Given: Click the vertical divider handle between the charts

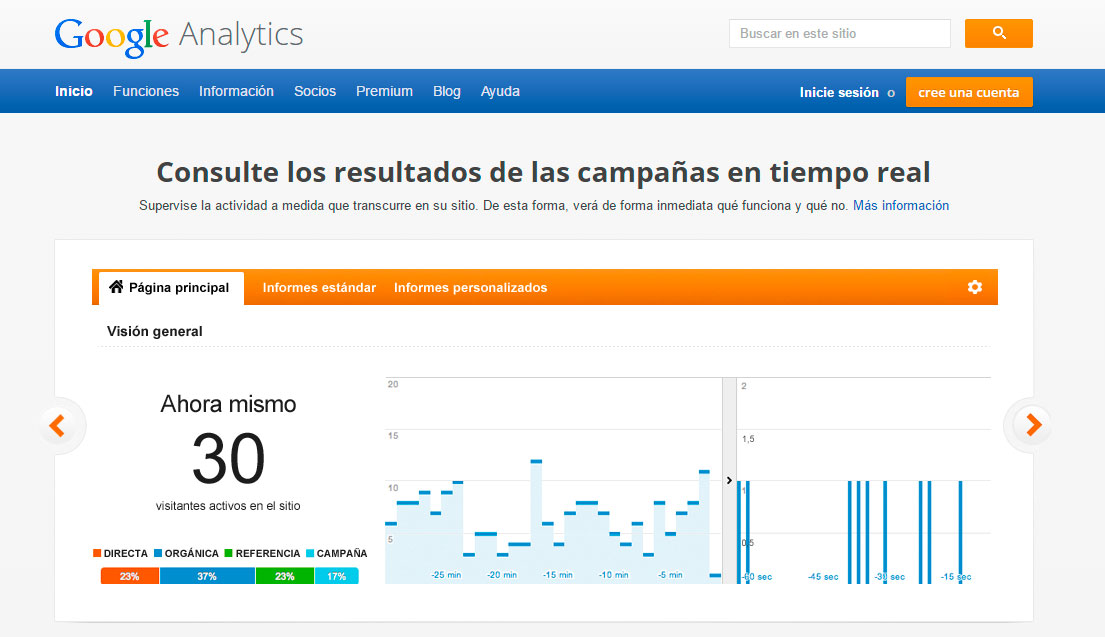Looking at the screenshot, I should 729,480.
